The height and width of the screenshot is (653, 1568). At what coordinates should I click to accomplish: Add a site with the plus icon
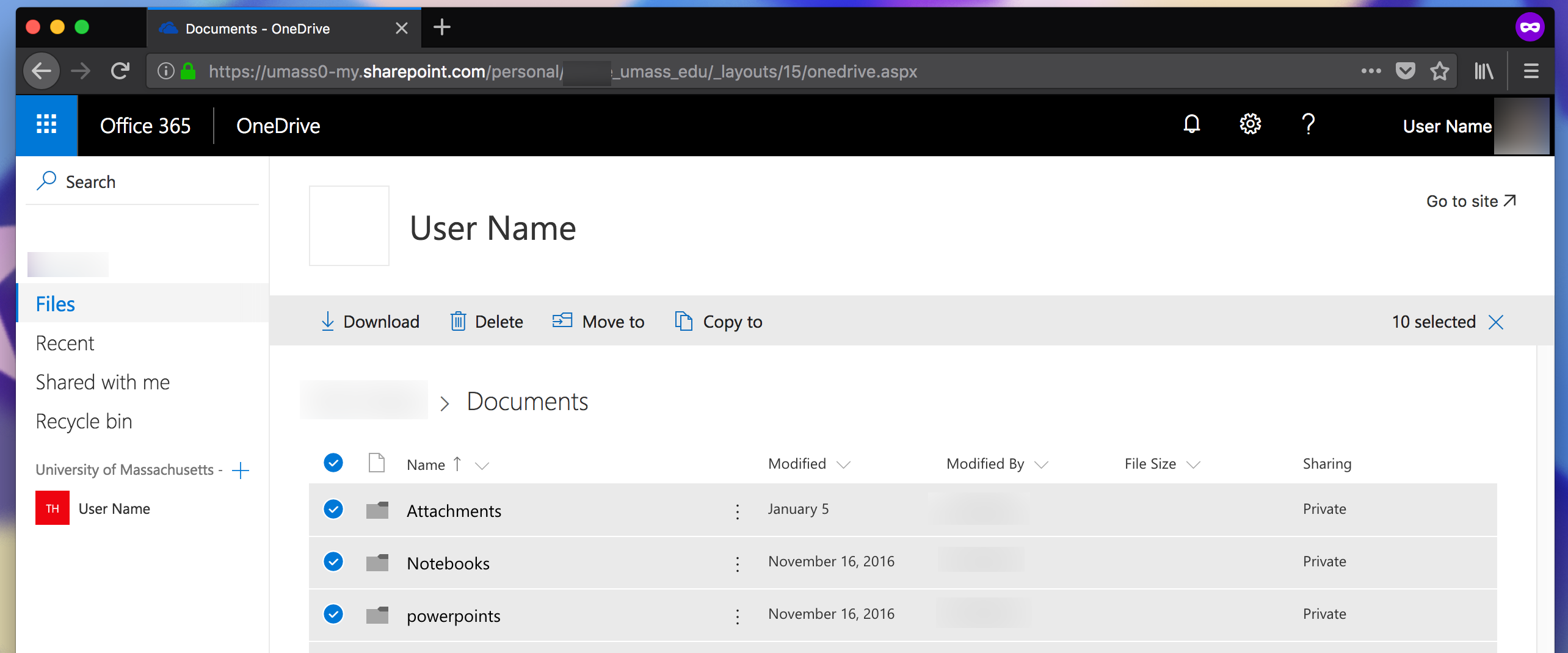point(241,470)
